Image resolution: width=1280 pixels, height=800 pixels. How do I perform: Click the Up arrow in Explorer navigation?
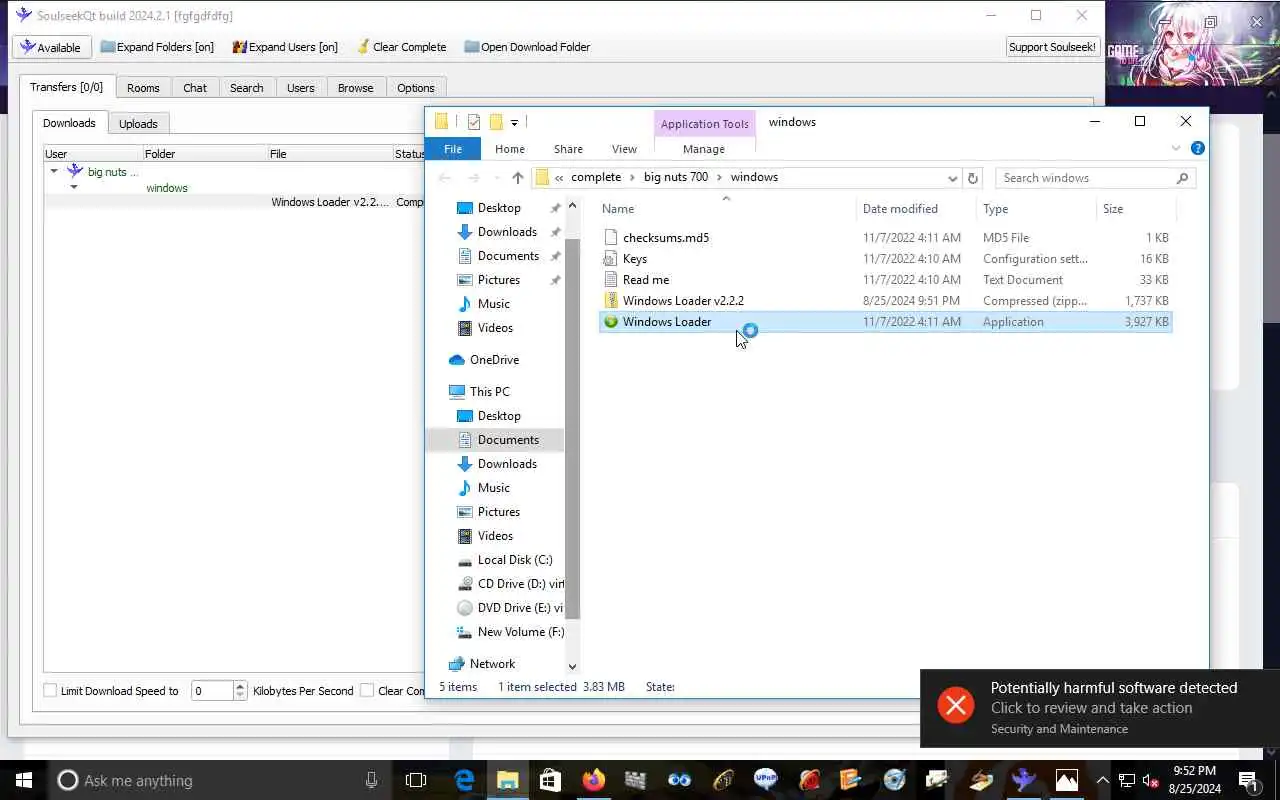coord(517,178)
